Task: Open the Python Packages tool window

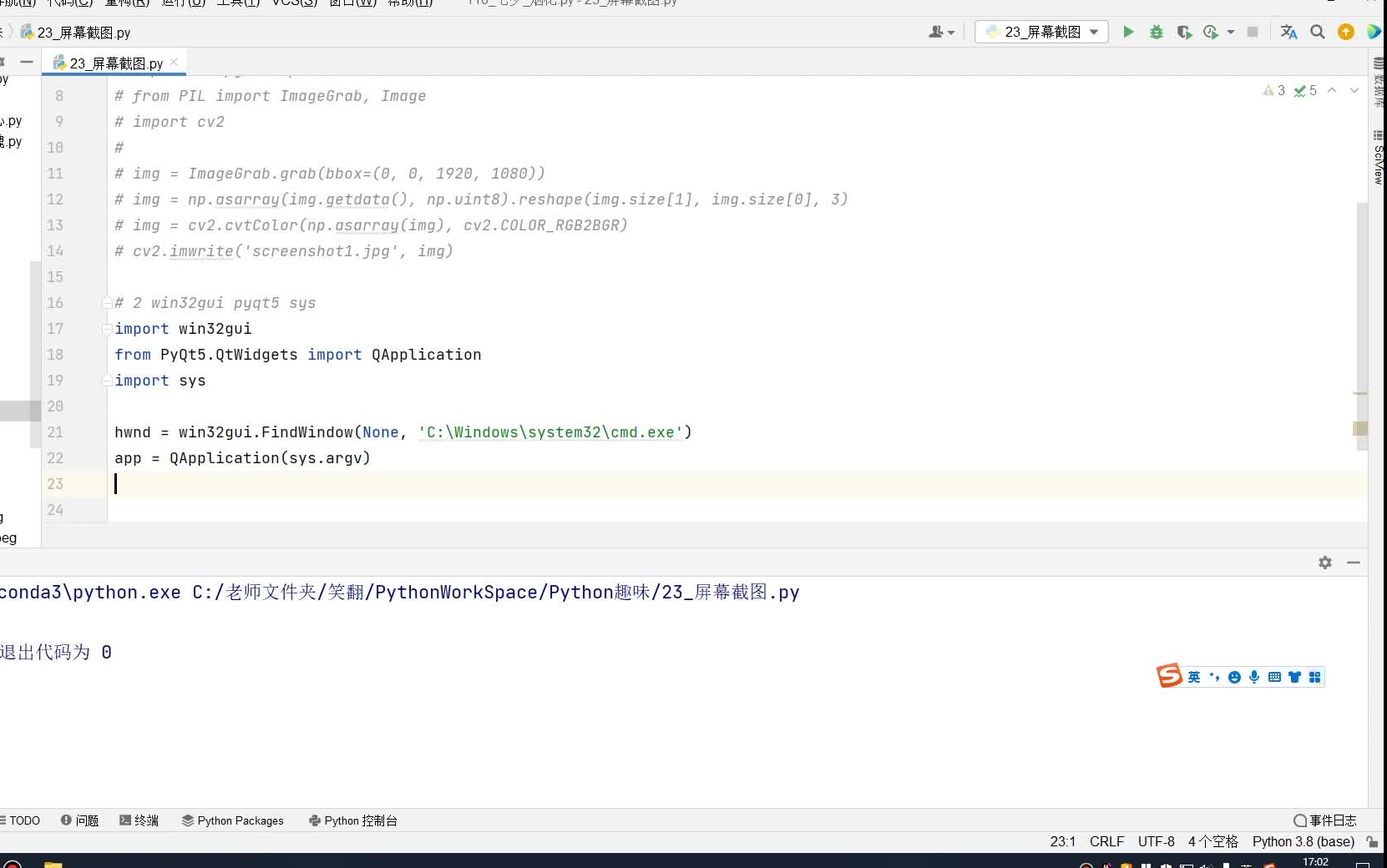Action: pos(233,820)
